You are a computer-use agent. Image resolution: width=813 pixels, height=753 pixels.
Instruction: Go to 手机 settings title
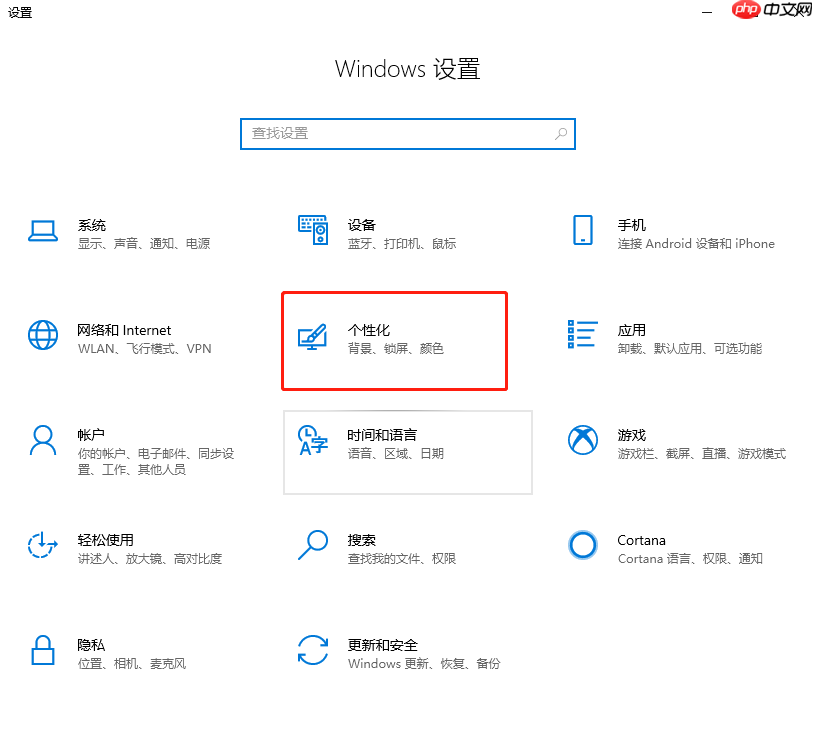(632, 225)
